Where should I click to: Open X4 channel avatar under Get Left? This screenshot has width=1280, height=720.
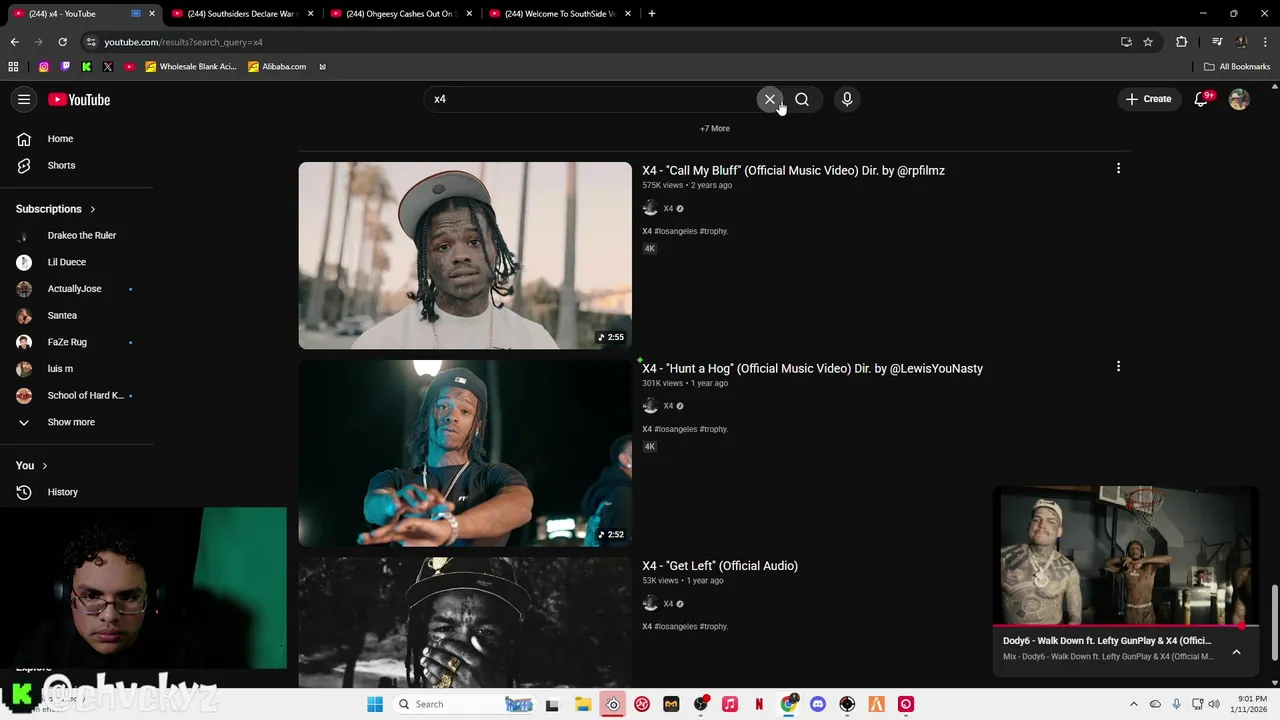pos(650,603)
